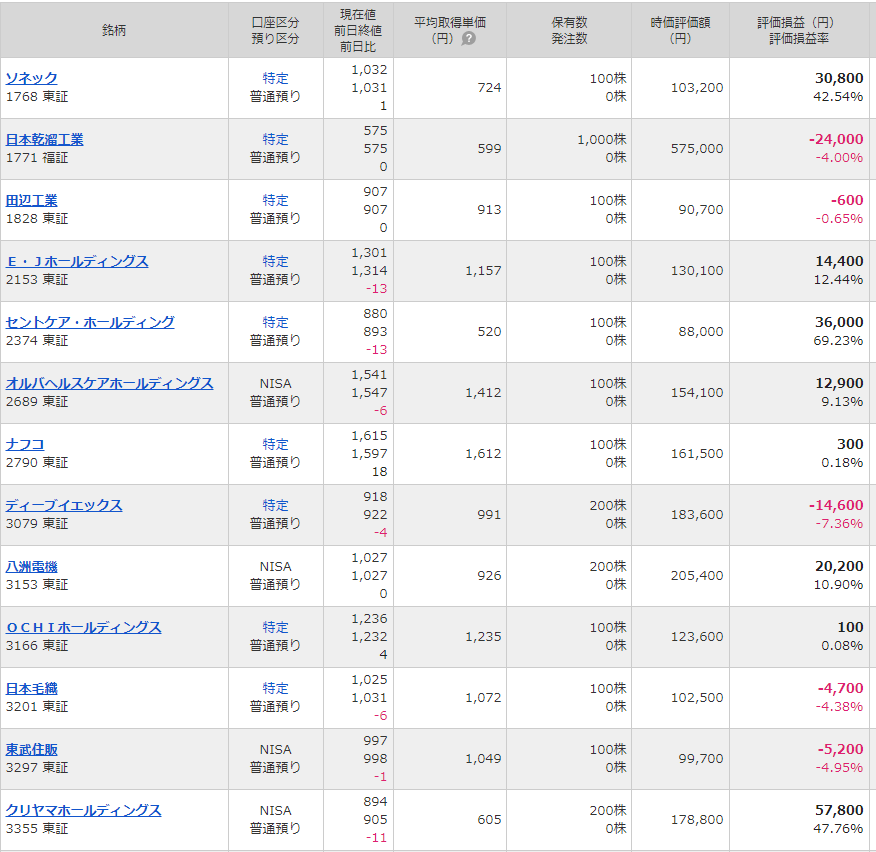This screenshot has height=852, width=876.
Task: Click the 57,800 profit for クリヤマホールディングス
Action: (839, 810)
